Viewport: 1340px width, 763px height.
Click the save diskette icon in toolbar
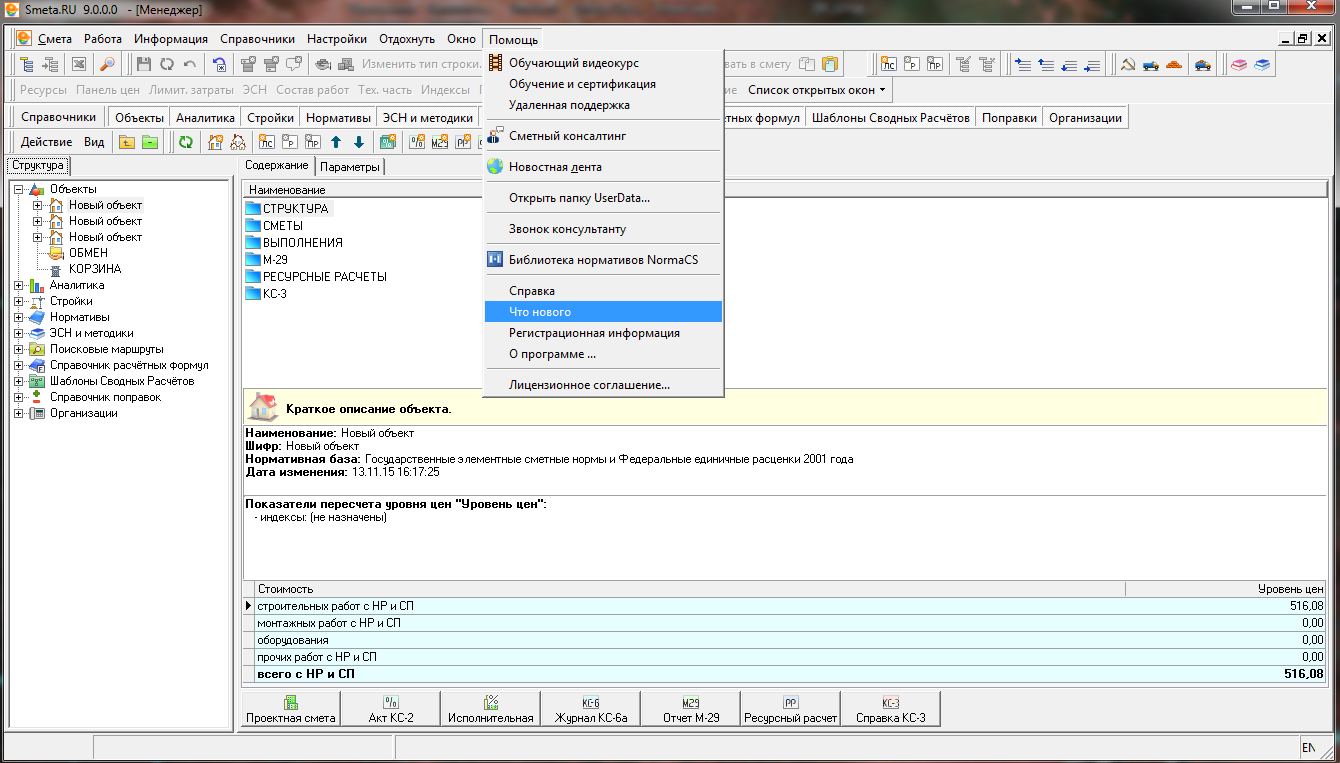point(144,65)
